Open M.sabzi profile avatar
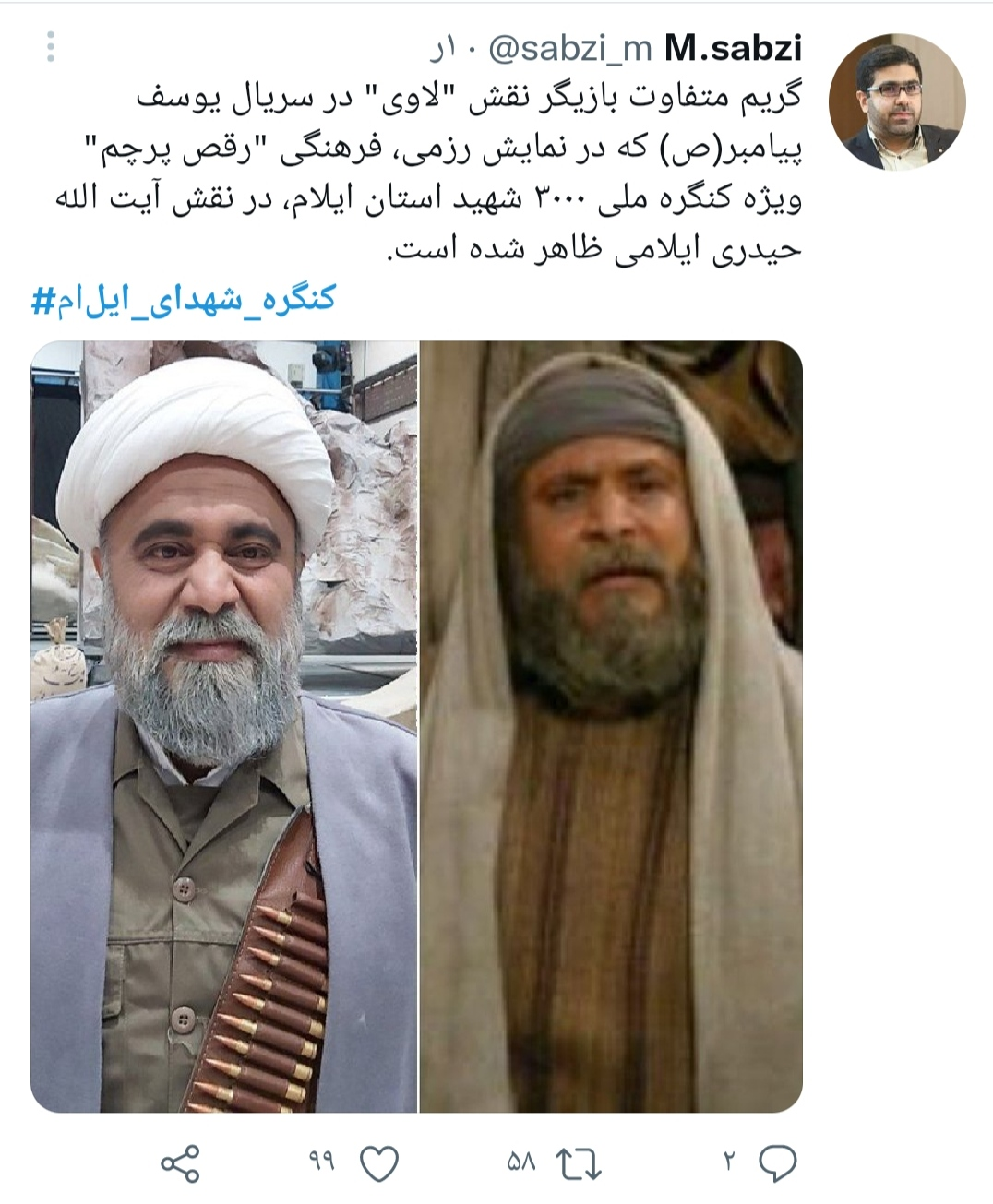The image size is (993, 1204). pos(897,101)
